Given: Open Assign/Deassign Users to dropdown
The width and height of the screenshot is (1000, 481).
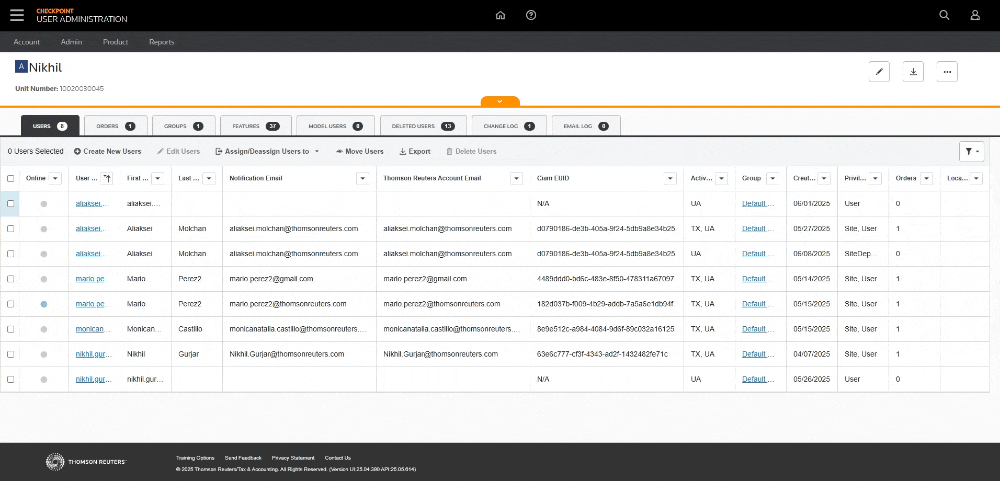Looking at the screenshot, I should [x=267, y=152].
